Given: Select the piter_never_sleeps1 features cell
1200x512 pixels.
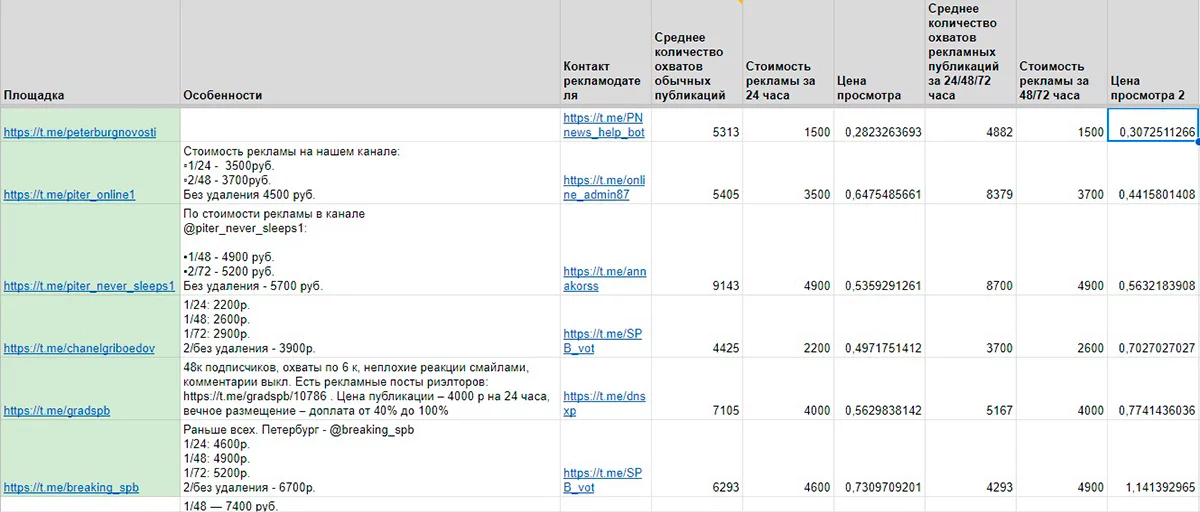Looking at the screenshot, I should pos(369,250).
